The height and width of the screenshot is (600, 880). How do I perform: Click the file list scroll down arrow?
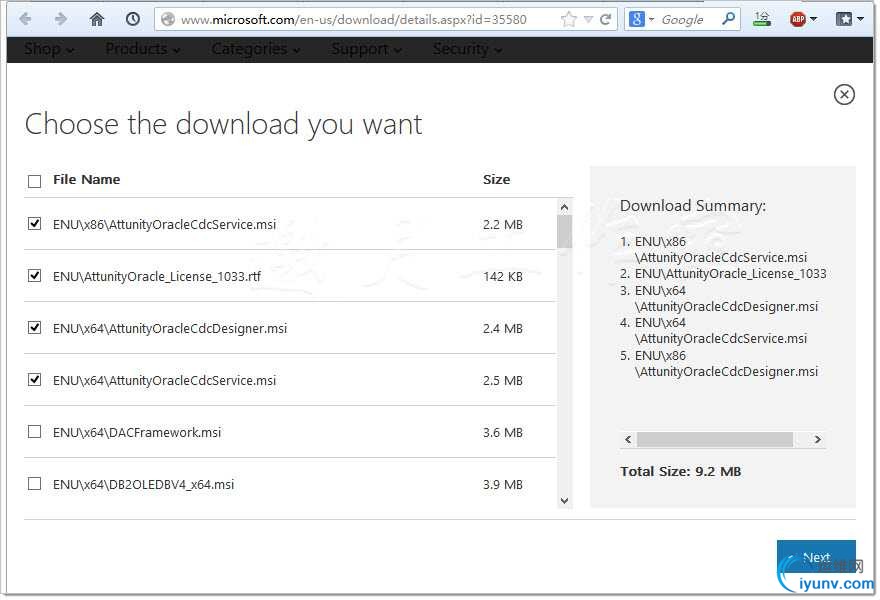coord(564,500)
